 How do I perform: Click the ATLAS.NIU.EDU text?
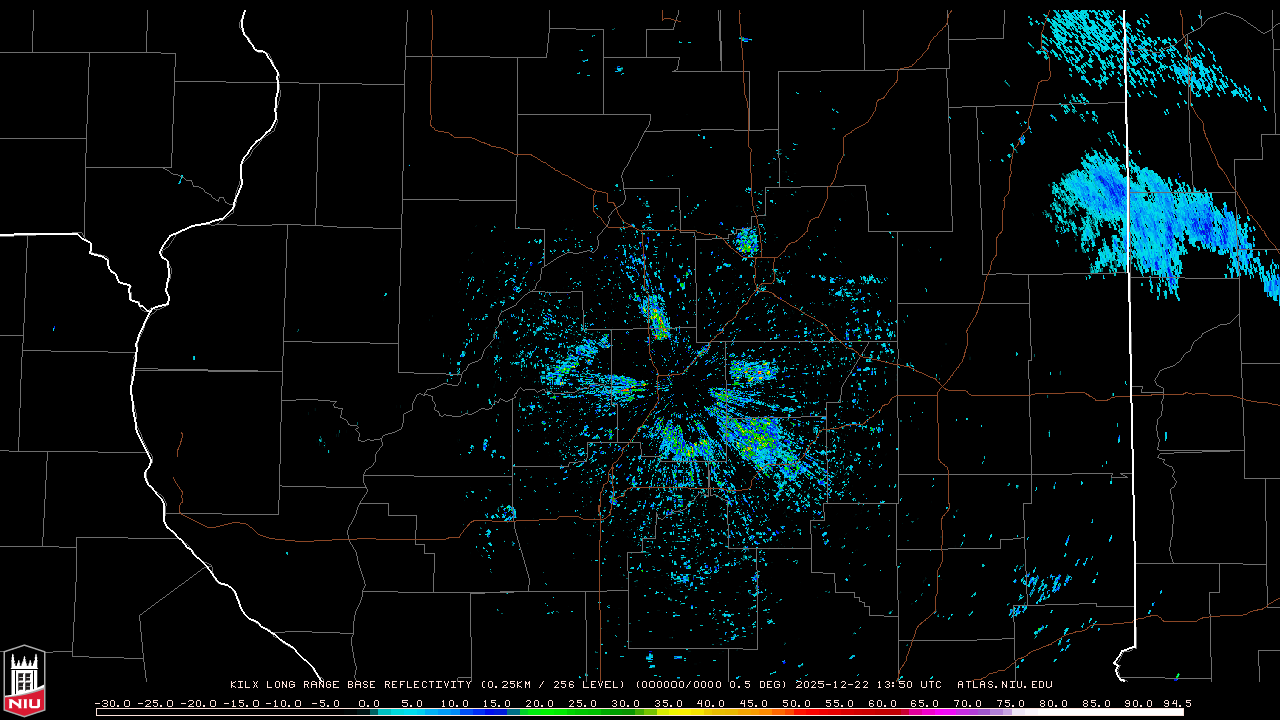(1004, 685)
